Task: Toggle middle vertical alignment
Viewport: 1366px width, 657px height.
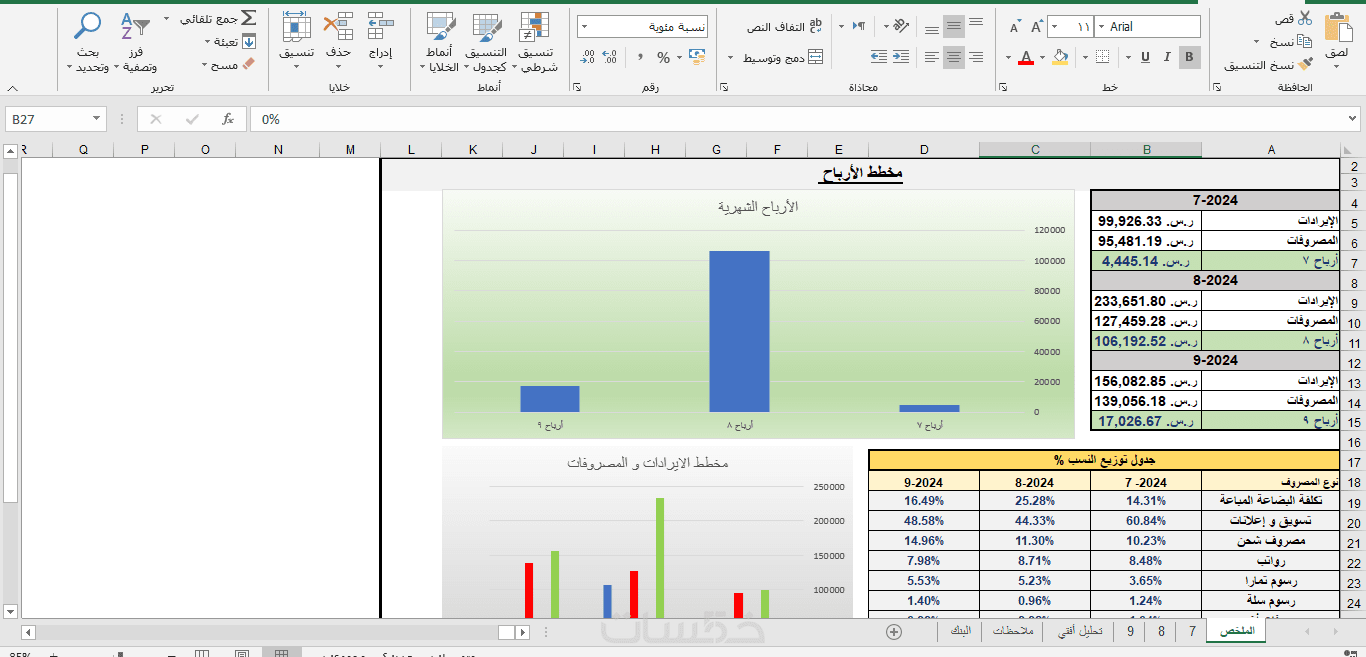Action: pyautogui.click(x=954, y=27)
